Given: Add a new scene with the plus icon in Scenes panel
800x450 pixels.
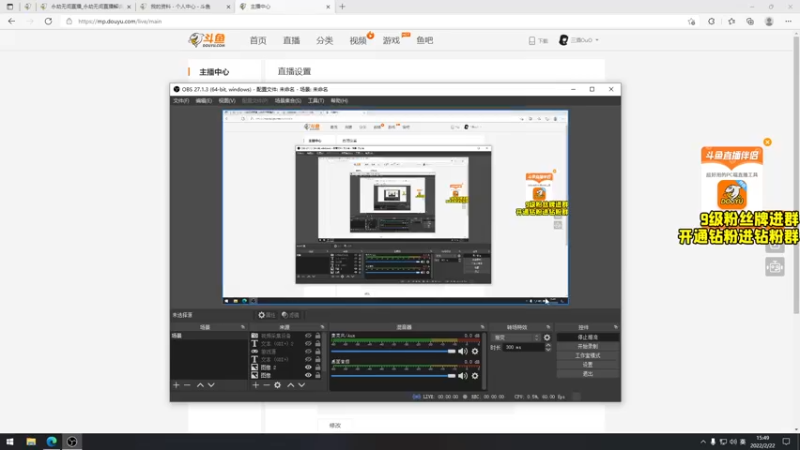Looking at the screenshot, I should pyautogui.click(x=176, y=385).
